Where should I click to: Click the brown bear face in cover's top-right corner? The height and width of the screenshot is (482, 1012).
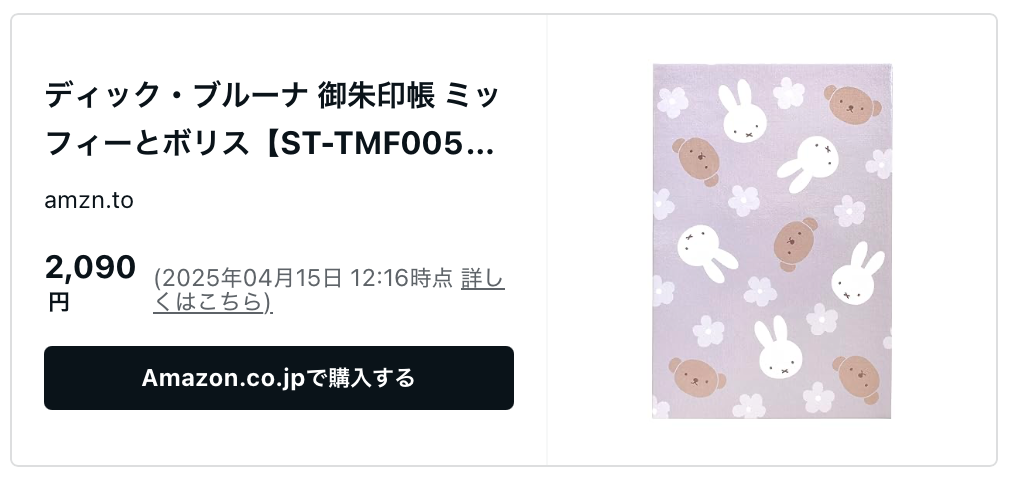tap(852, 105)
